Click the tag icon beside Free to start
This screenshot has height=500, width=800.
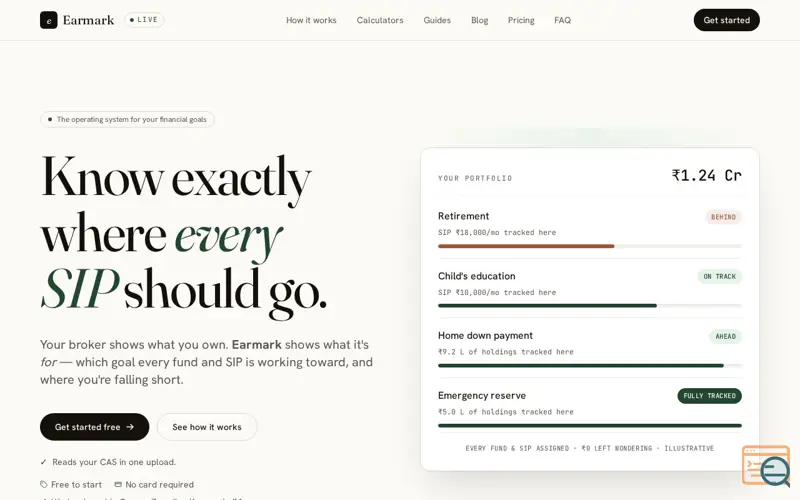44,485
